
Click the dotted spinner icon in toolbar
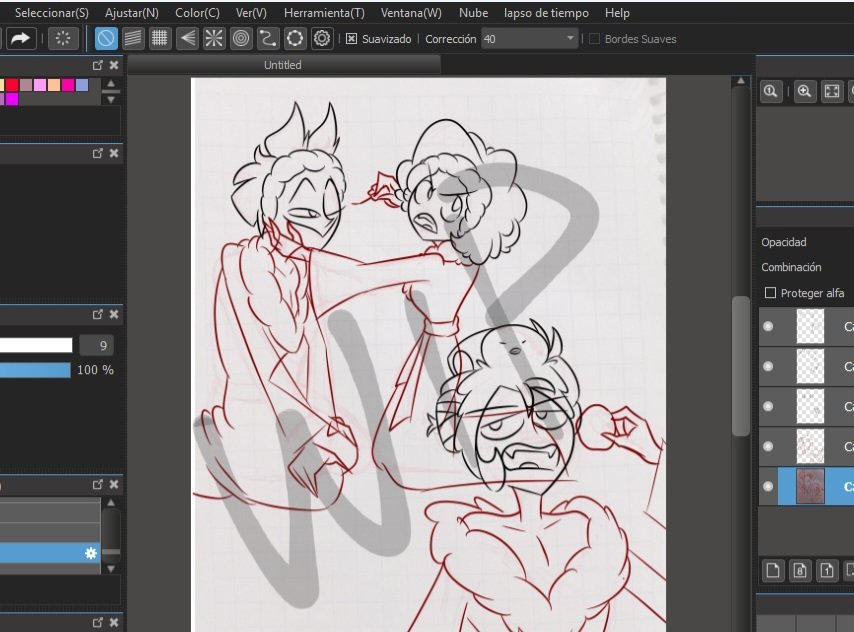coord(63,39)
